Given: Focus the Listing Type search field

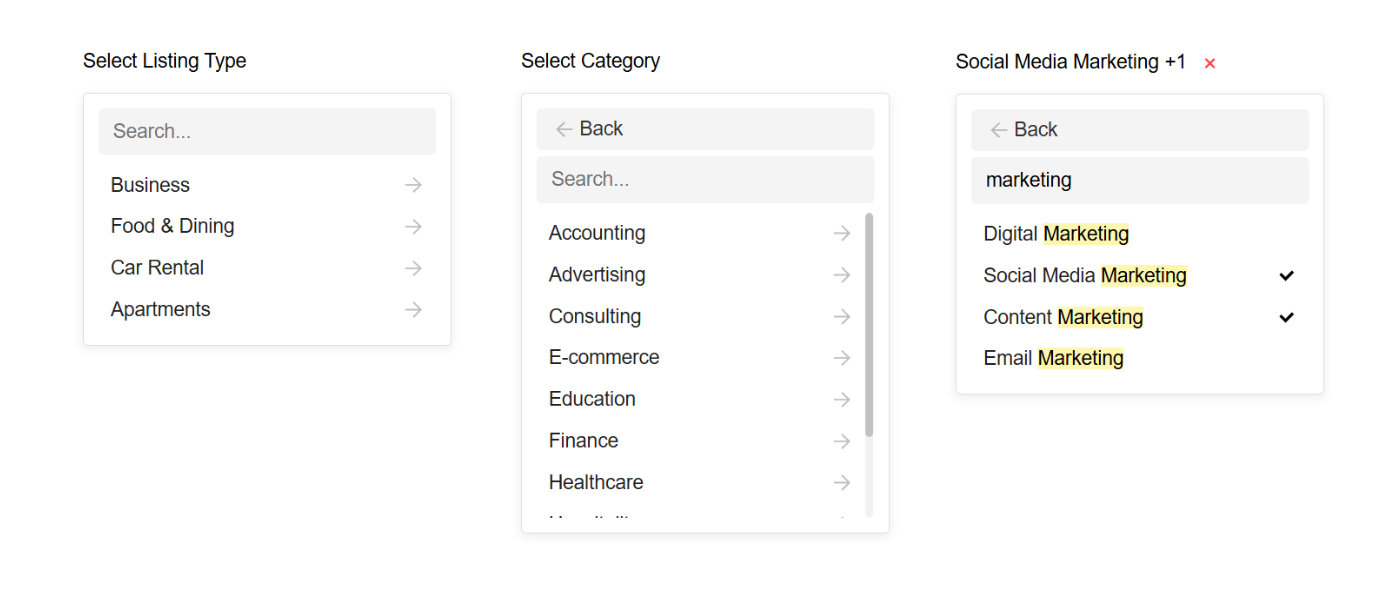Looking at the screenshot, I should coord(267,131).
